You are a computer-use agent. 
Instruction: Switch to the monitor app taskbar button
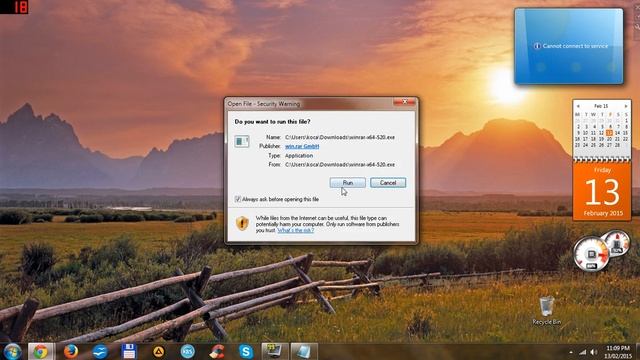coord(275,351)
